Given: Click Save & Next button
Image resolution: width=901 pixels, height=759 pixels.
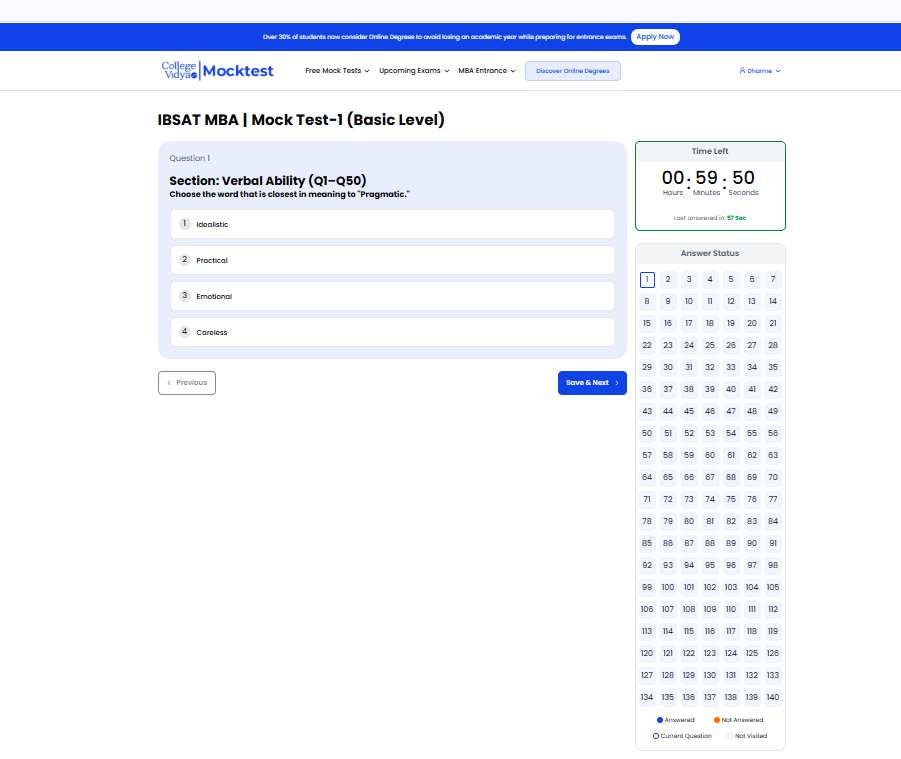Looking at the screenshot, I should point(592,383).
